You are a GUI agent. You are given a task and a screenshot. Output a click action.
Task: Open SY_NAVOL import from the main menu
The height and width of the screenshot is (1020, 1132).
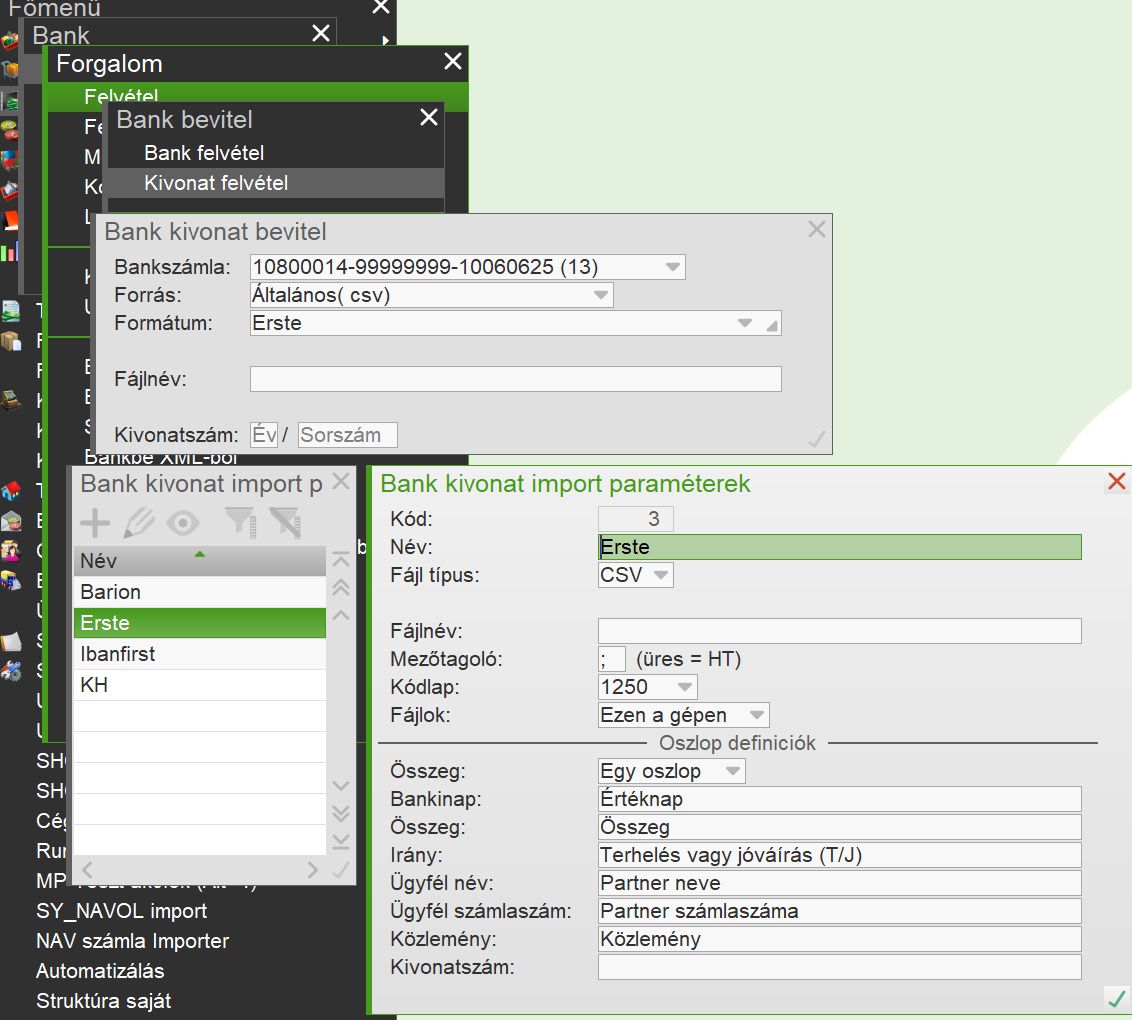click(121, 911)
